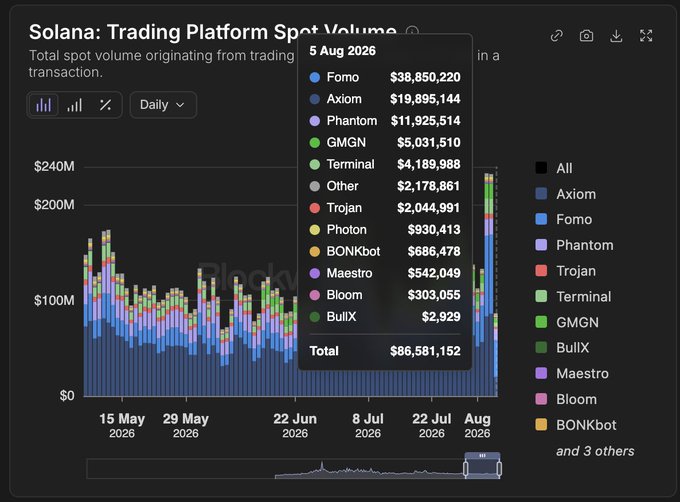The height and width of the screenshot is (502, 680).
Task: Toggle the Fomo series in legend
Action: coord(564,219)
